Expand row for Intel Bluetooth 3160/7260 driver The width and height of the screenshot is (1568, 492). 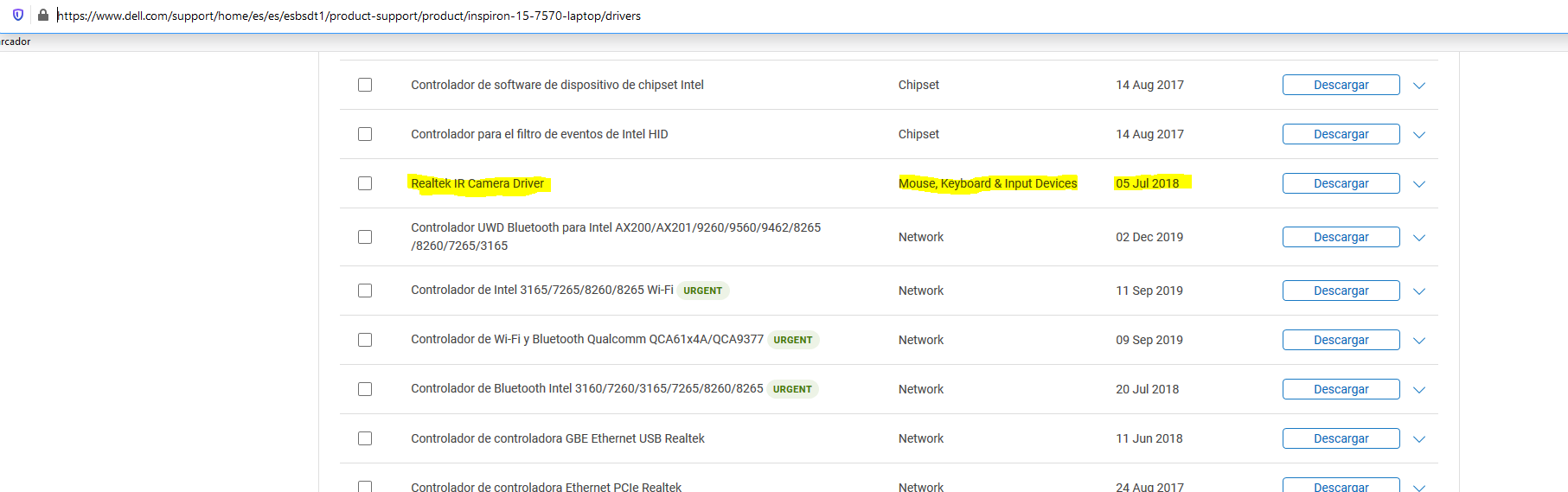pyautogui.click(x=1418, y=390)
